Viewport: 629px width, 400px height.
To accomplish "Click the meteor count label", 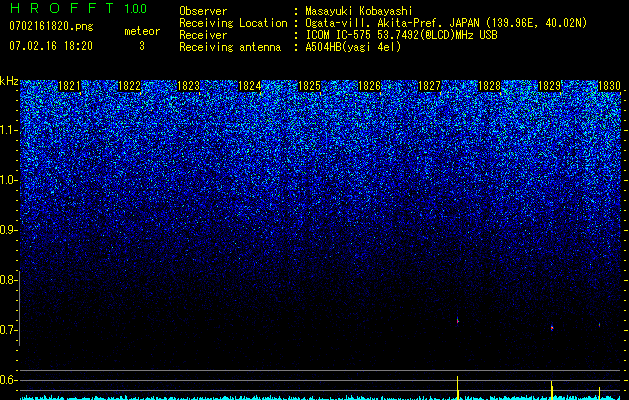I will pos(142,31).
